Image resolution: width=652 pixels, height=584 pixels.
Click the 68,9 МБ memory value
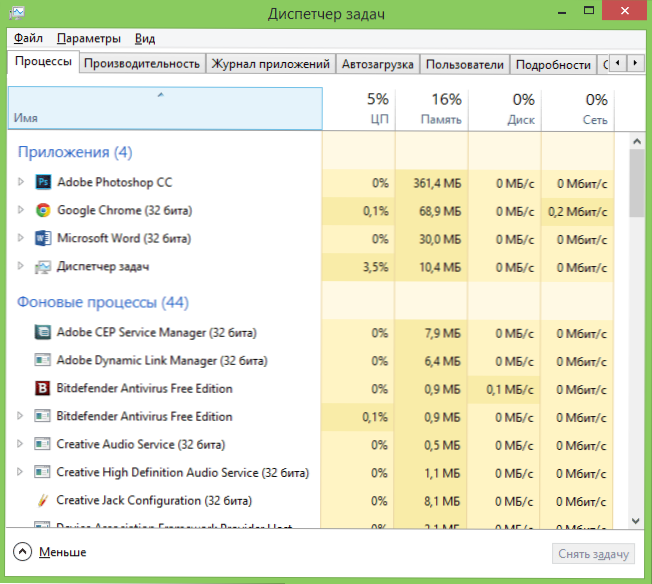pos(440,211)
